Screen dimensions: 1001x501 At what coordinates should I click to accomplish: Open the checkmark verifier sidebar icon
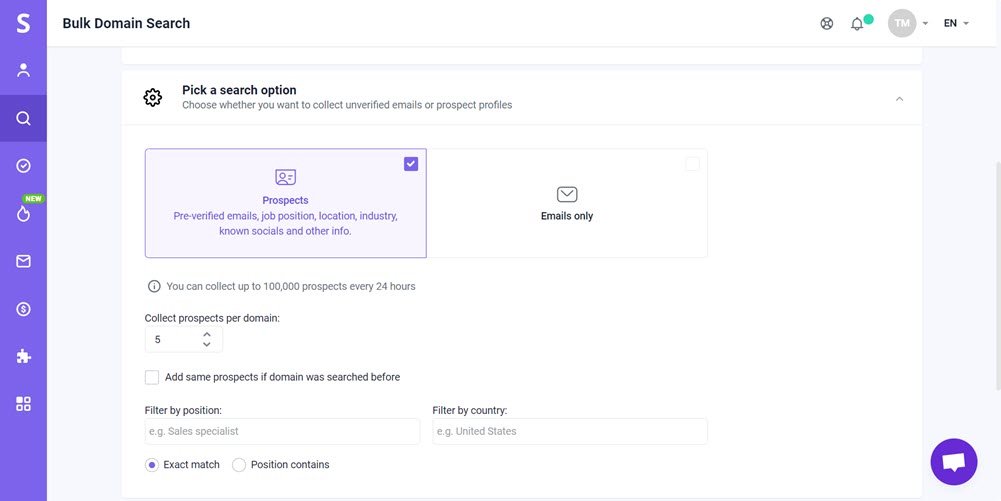tap(23, 166)
